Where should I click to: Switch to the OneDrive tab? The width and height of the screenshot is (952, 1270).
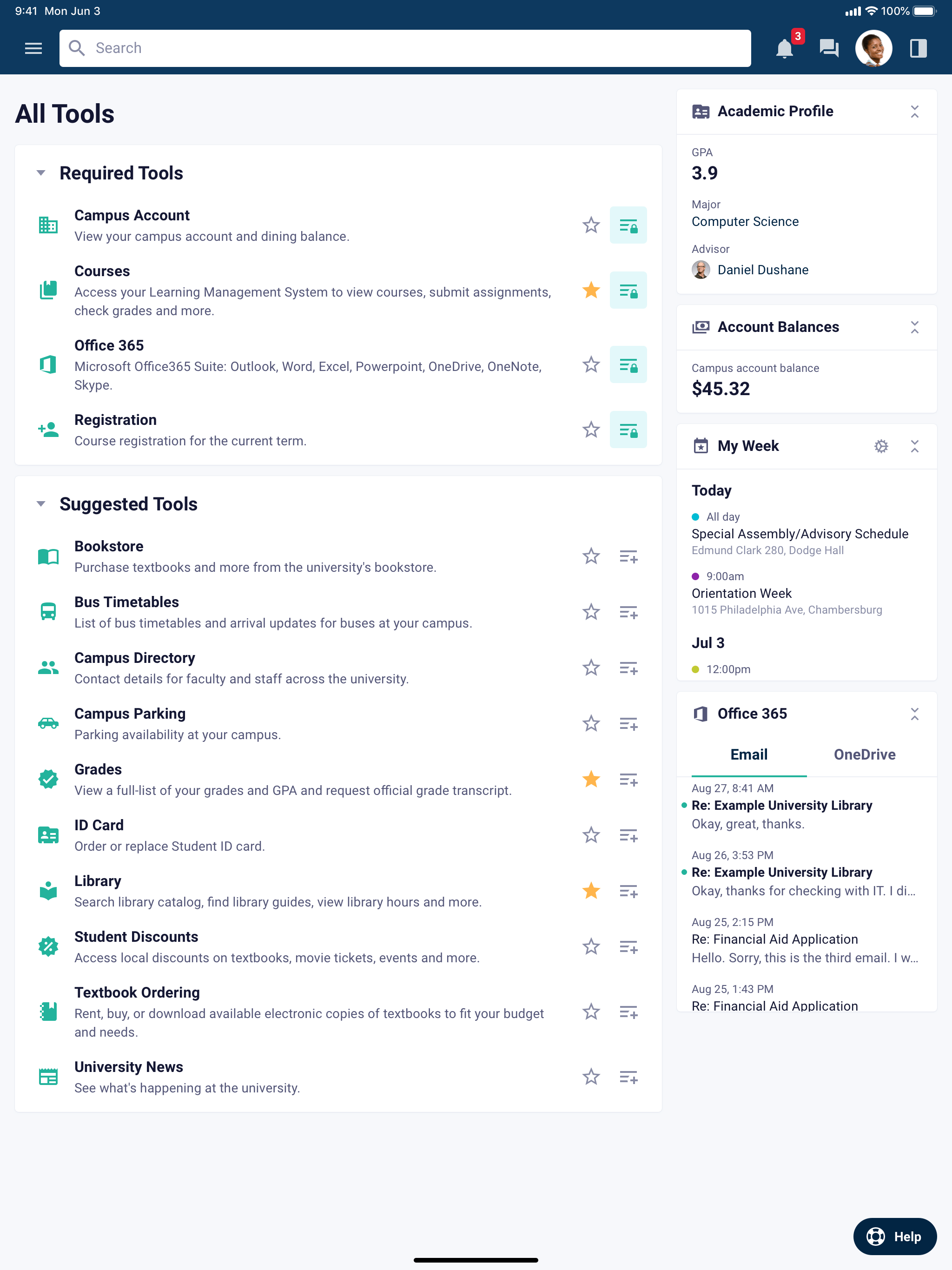point(864,754)
